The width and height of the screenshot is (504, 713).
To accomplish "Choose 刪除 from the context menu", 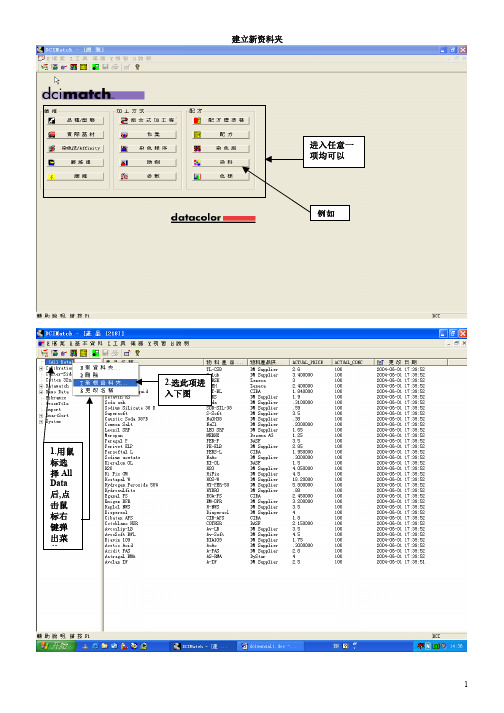I will 106,375.
